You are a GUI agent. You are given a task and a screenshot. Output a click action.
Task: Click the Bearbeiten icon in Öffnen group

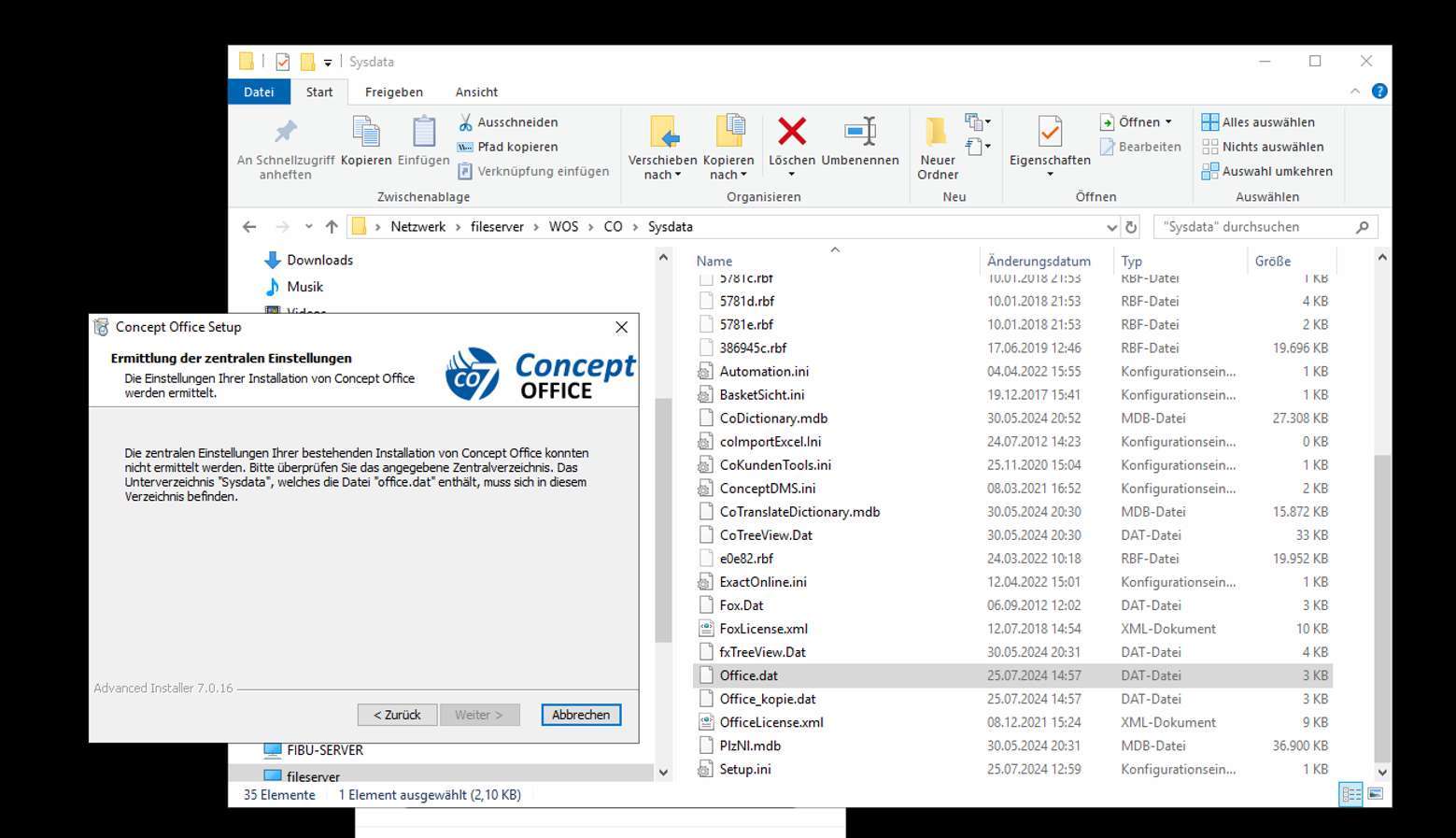pos(1107,147)
